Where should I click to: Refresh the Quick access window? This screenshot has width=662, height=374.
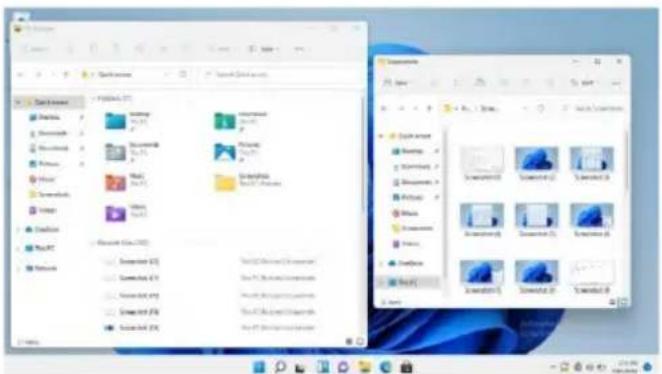(183, 75)
